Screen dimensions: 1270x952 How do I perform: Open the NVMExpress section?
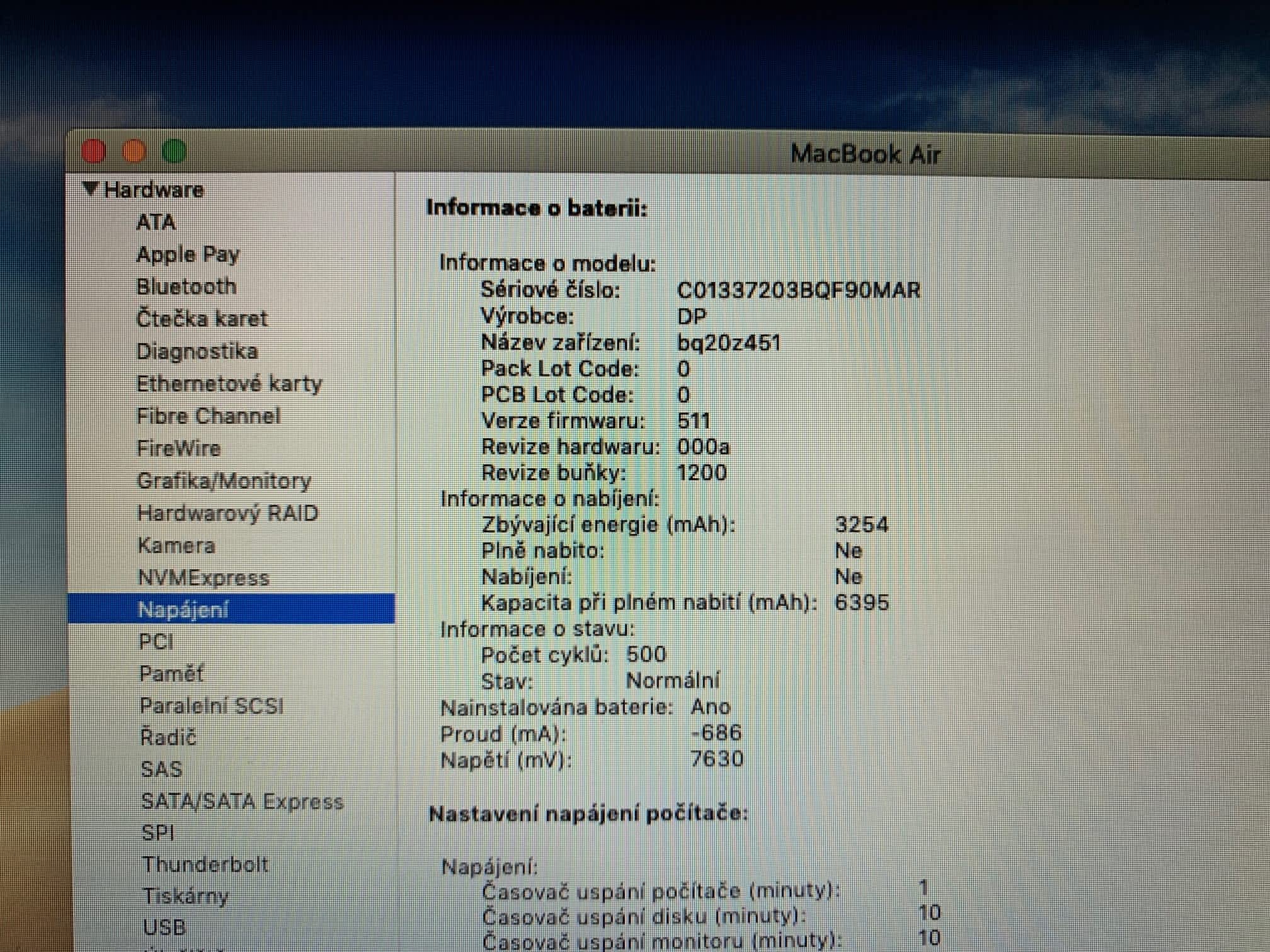(x=203, y=577)
